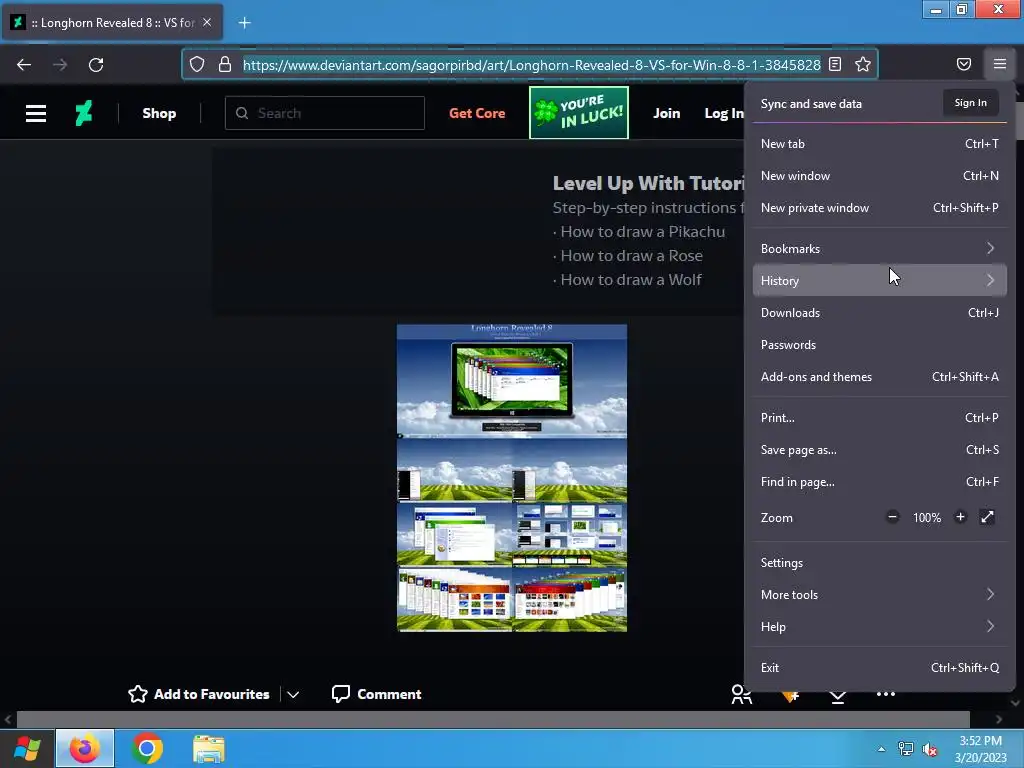This screenshot has height=768, width=1024.
Task: Toggle reader view icon in address bar
Action: [835, 64]
